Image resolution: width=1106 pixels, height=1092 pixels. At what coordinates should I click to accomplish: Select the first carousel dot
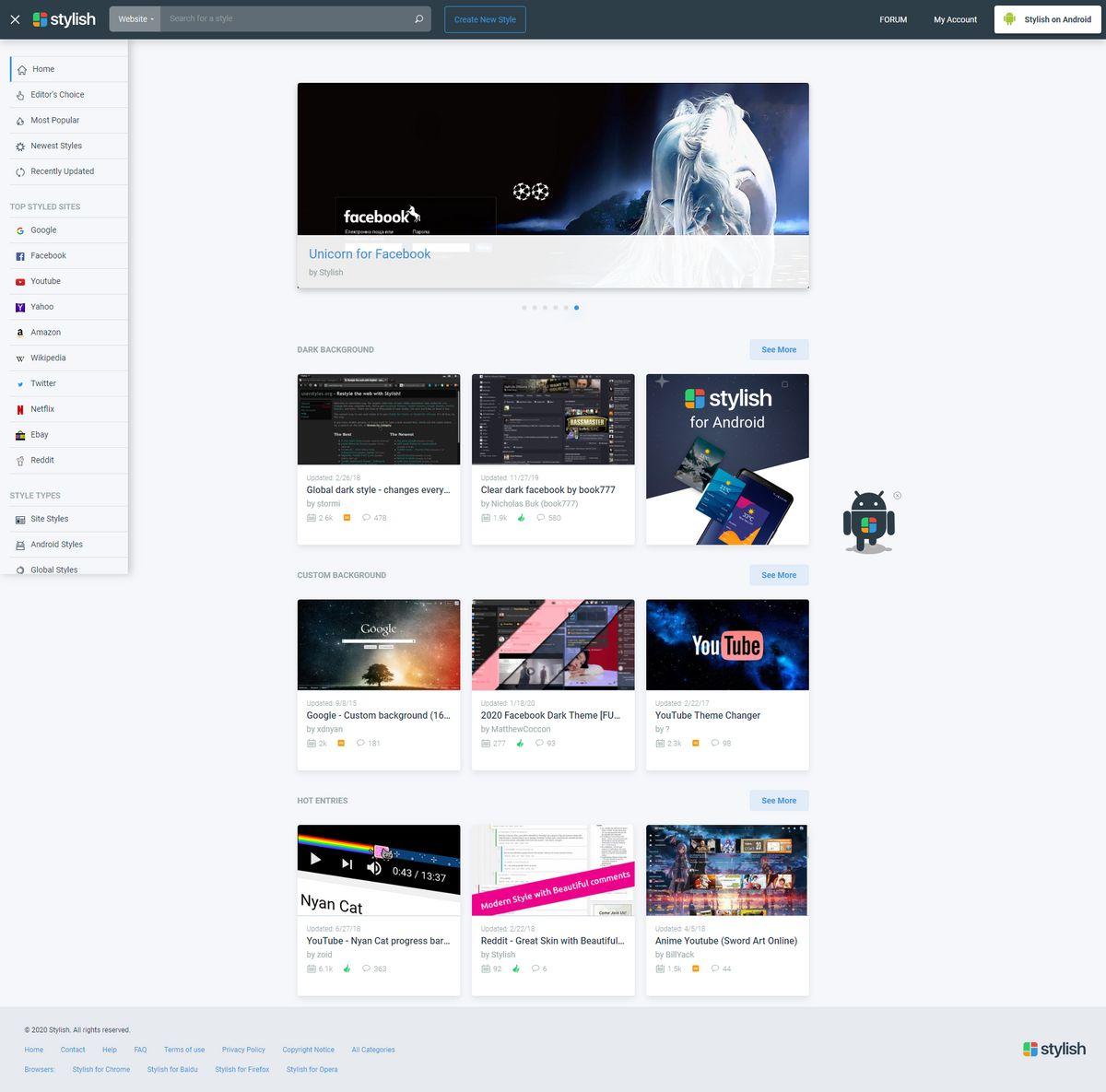click(x=524, y=308)
